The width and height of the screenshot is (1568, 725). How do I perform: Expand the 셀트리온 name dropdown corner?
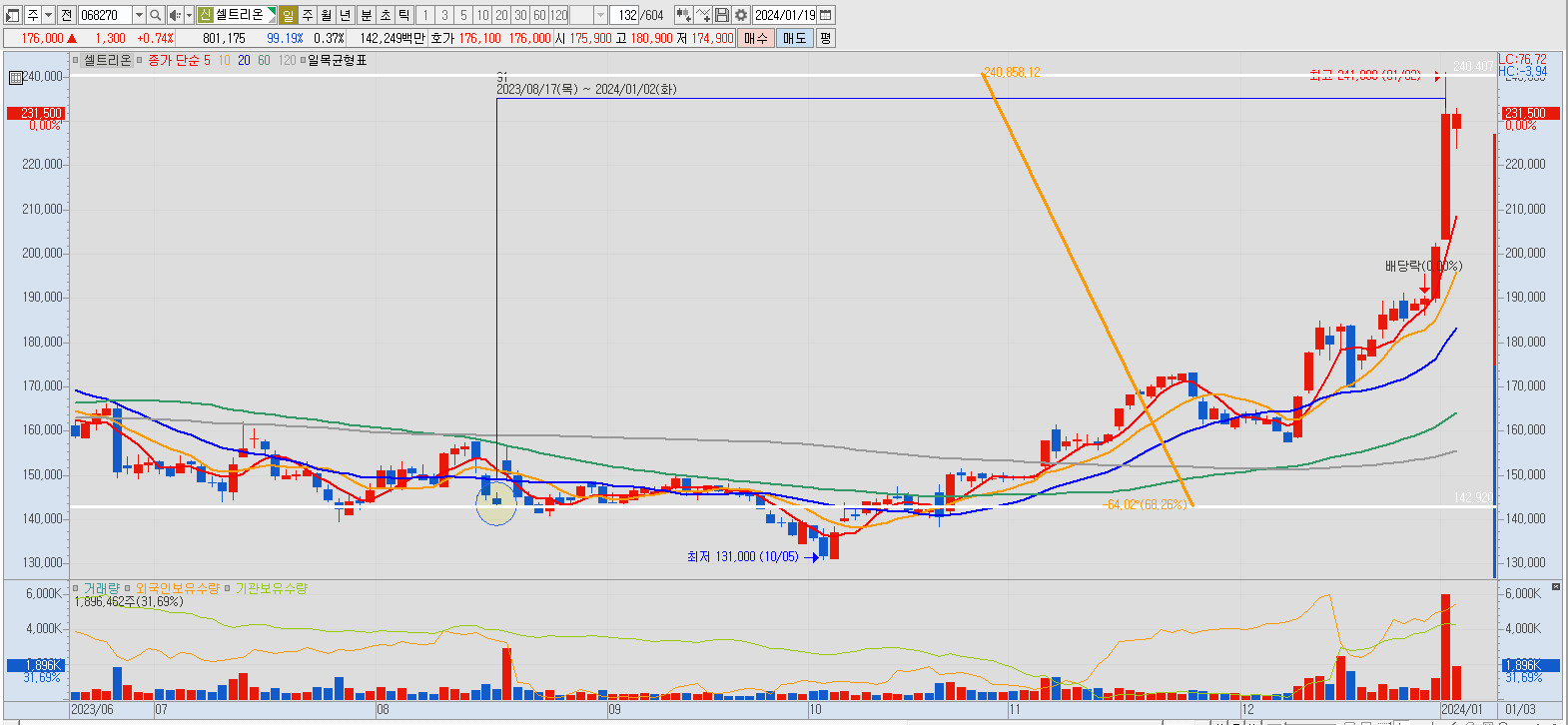pyautogui.click(x=272, y=12)
